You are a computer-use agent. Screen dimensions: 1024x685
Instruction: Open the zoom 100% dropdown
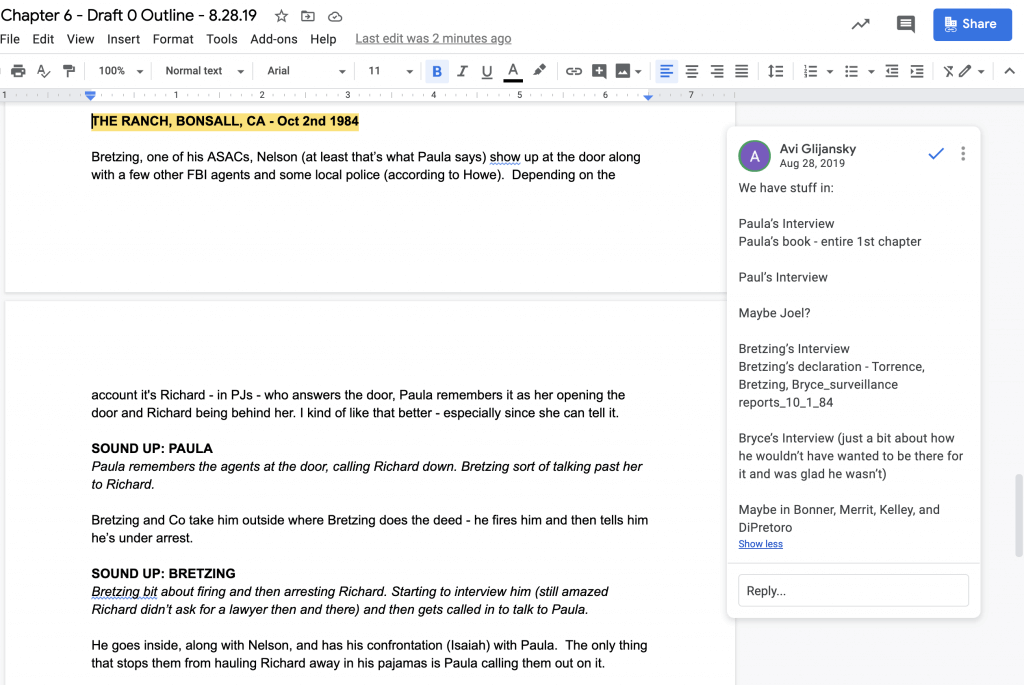121,71
